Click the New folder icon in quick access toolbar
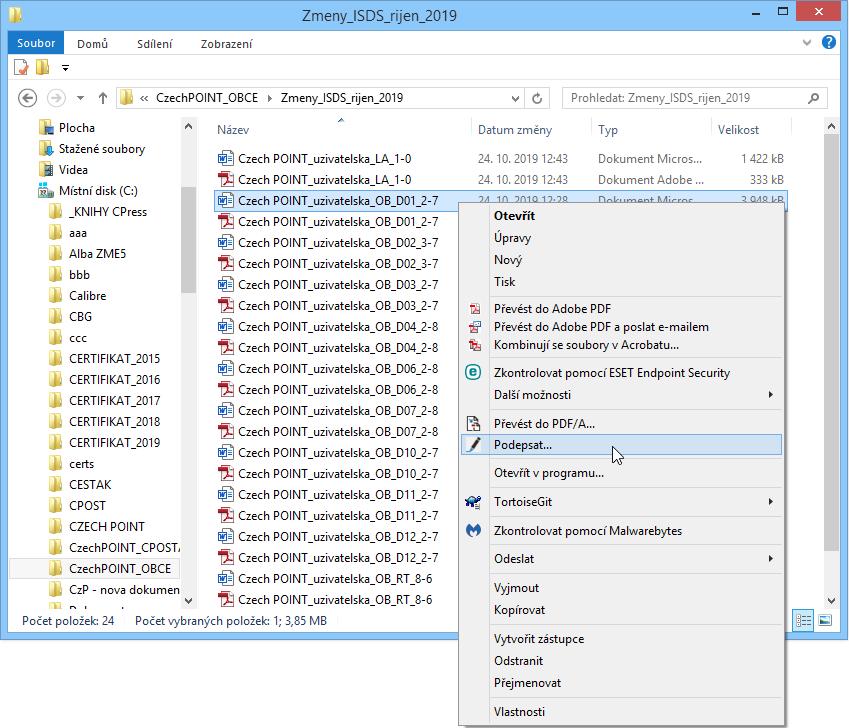This screenshot has height=728, width=849. click(42, 67)
